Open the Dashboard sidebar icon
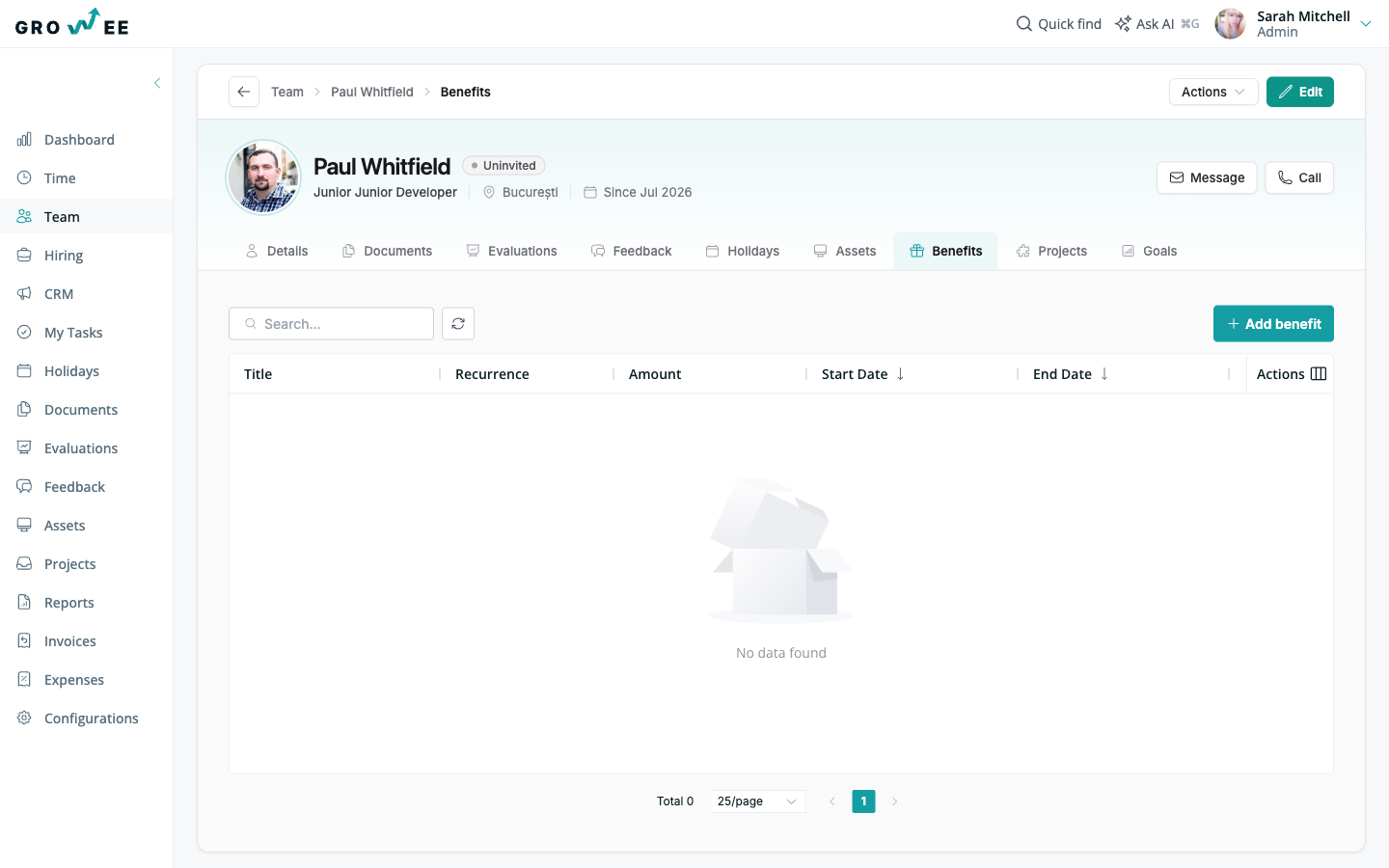The width and height of the screenshot is (1389, 868). pos(24,140)
